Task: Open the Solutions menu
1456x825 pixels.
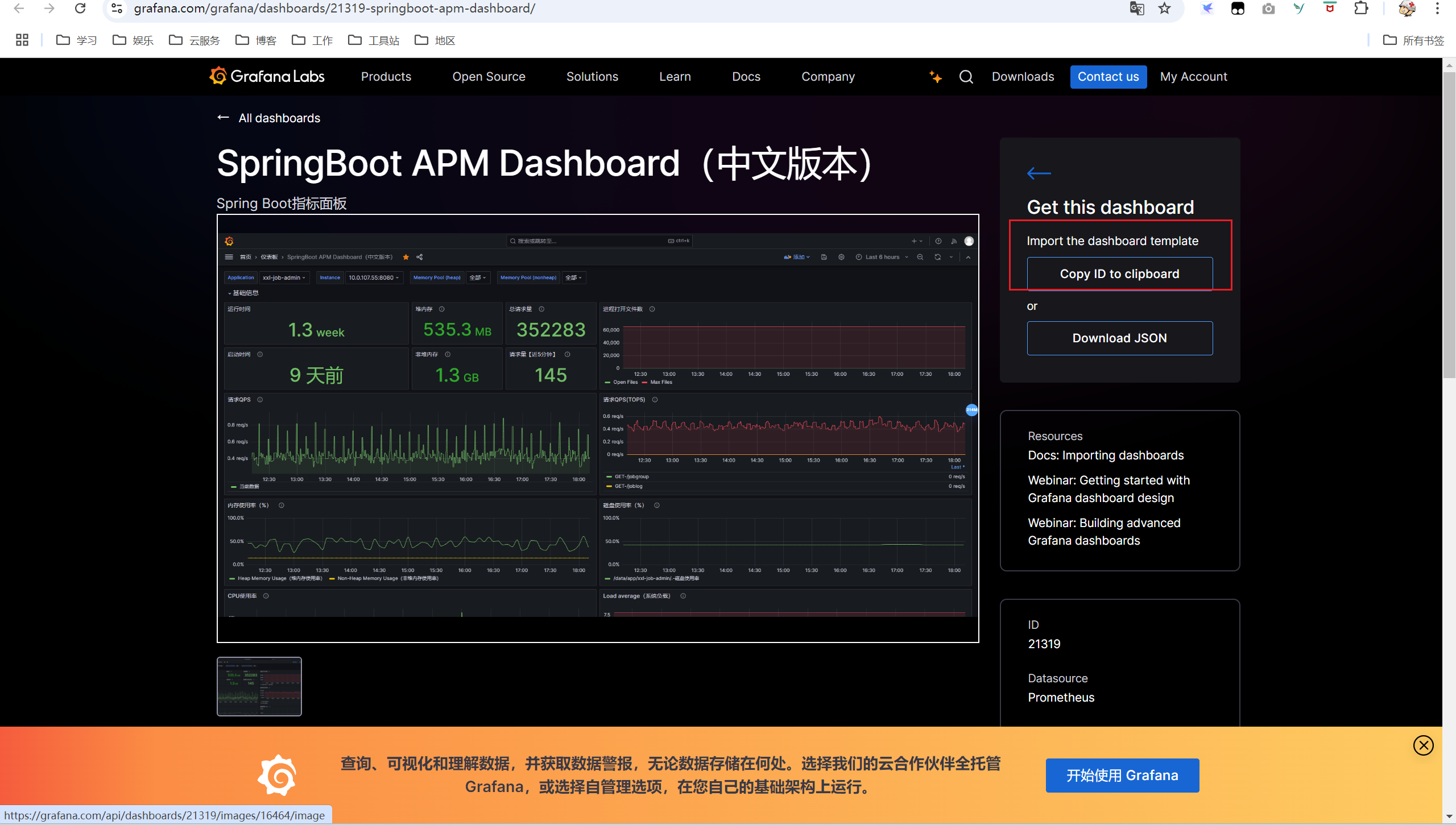Action: (592, 76)
